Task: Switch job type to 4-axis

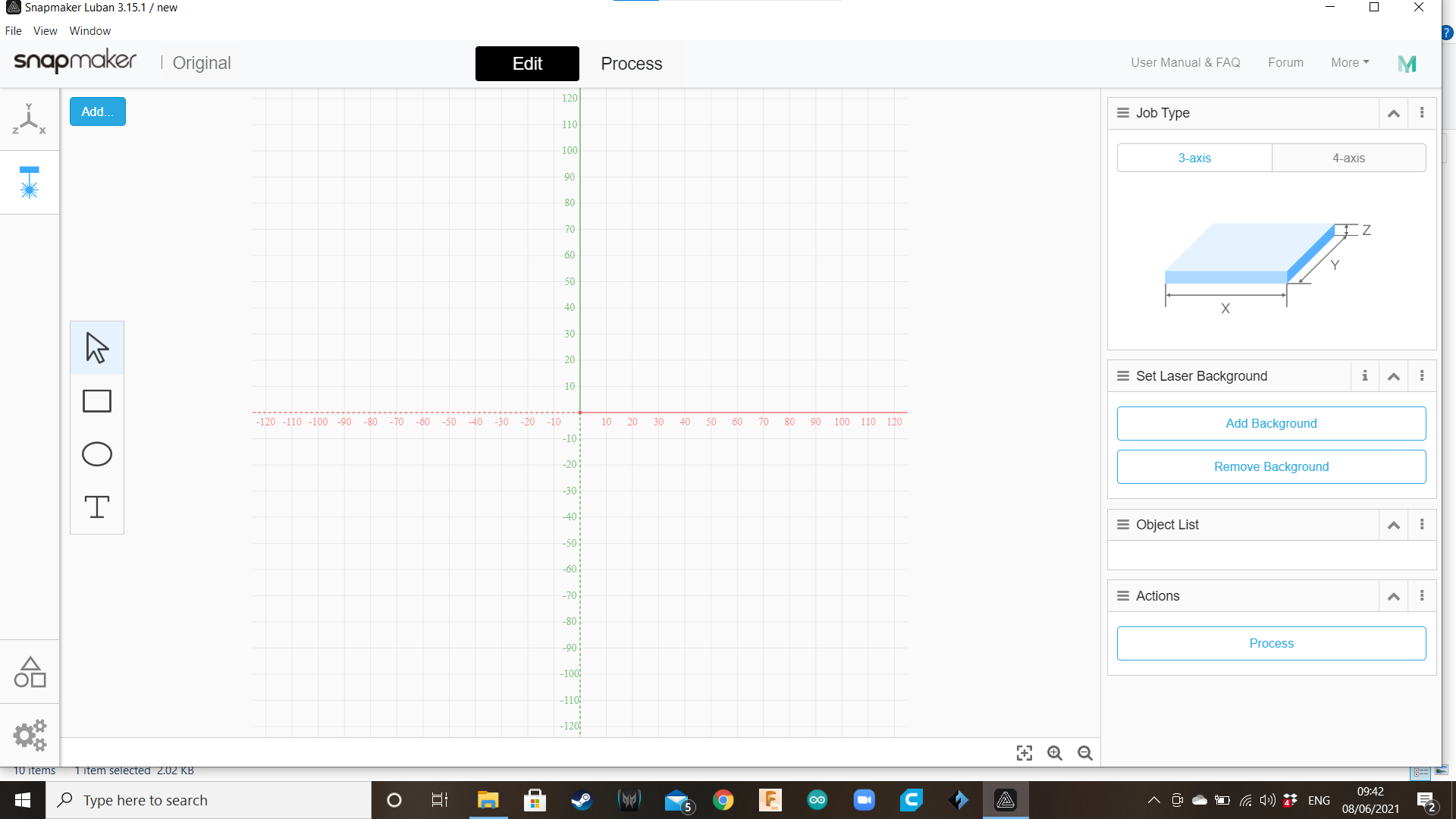Action: tap(1348, 158)
